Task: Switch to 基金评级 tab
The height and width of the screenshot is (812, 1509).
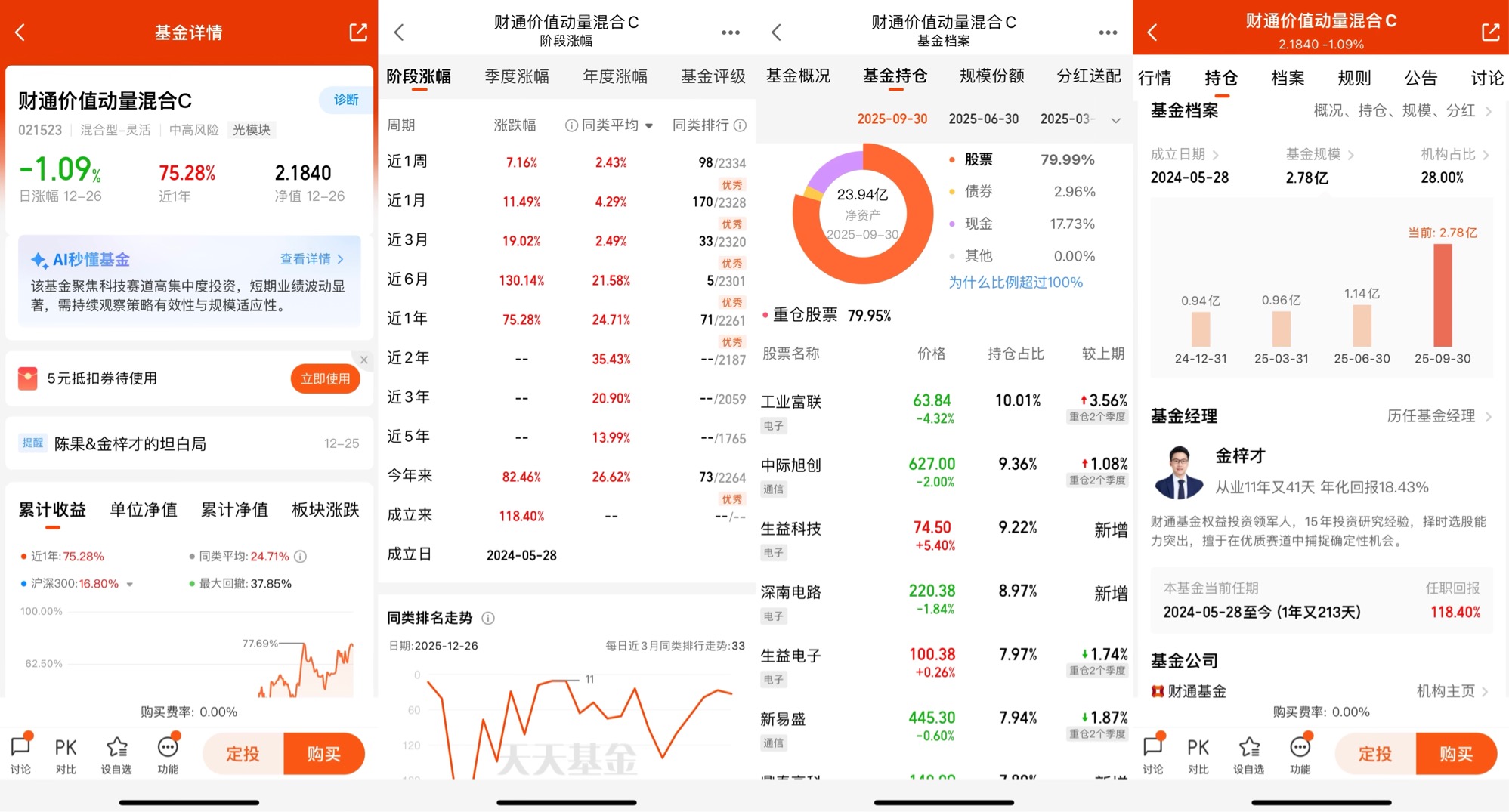Action: pyautogui.click(x=713, y=76)
